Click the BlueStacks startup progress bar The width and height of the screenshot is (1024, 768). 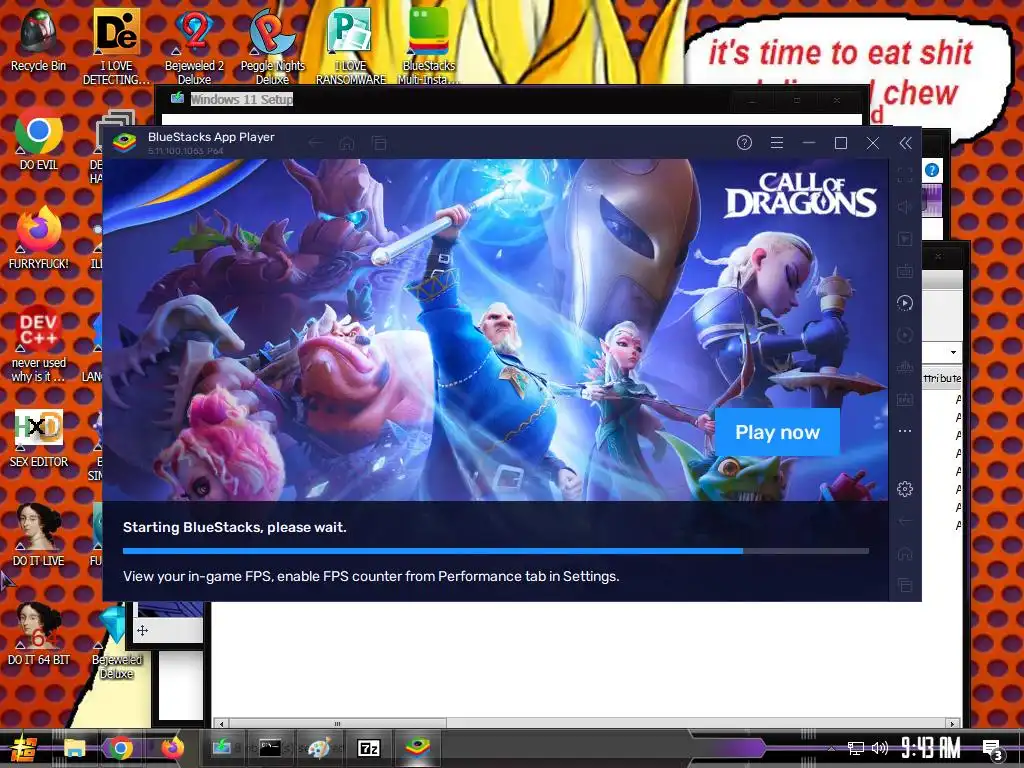click(x=496, y=551)
